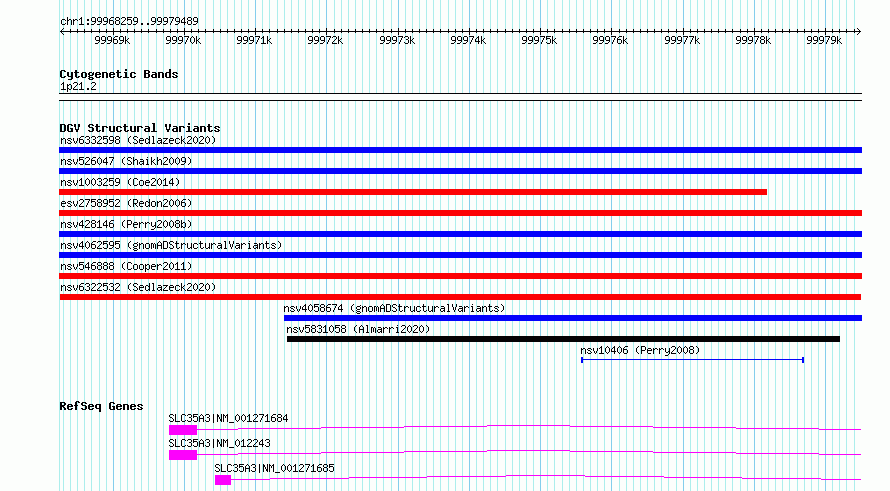The height and width of the screenshot is (491, 890).
Task: Select the SLC35A3|NM_001271685 gene label
Action: pos(274,468)
